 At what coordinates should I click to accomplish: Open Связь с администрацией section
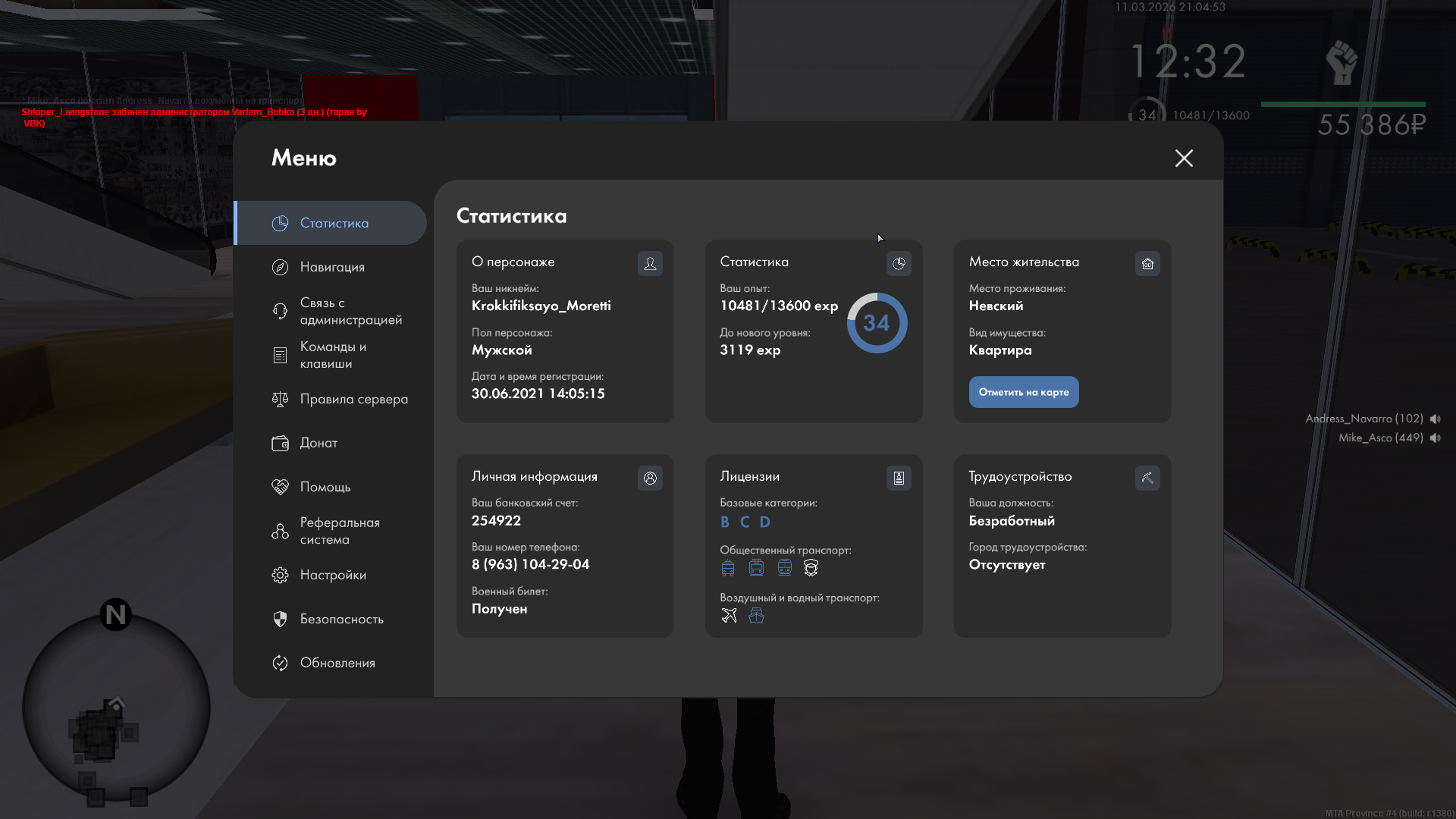click(350, 311)
